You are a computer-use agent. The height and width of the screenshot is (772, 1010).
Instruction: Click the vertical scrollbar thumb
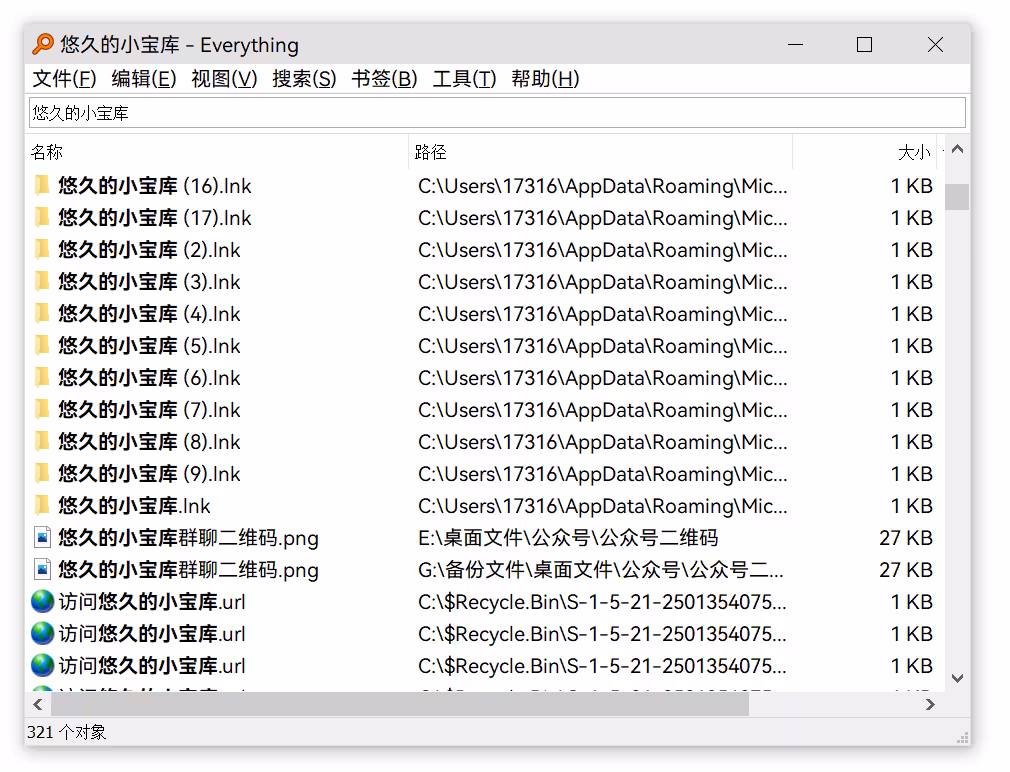point(957,197)
